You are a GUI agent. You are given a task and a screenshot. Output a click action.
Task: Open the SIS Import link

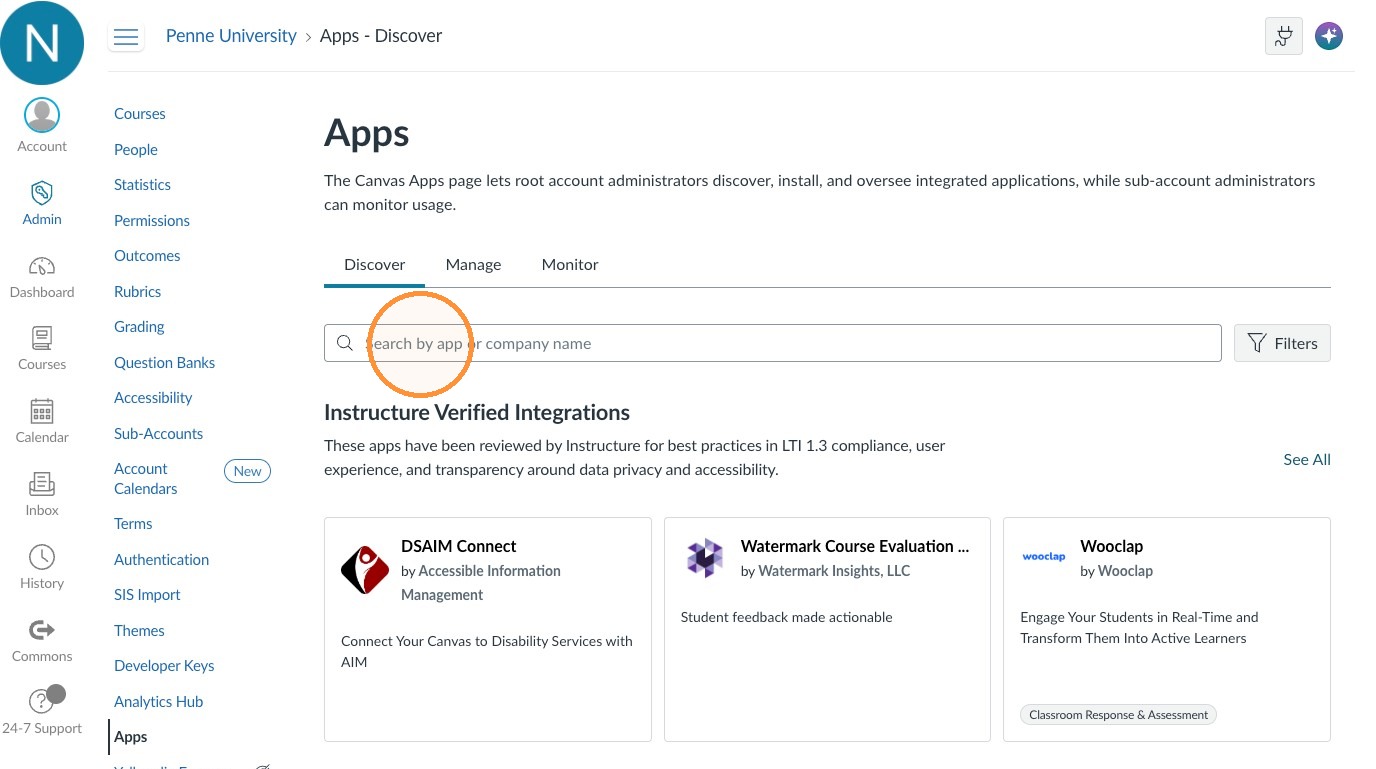(147, 595)
